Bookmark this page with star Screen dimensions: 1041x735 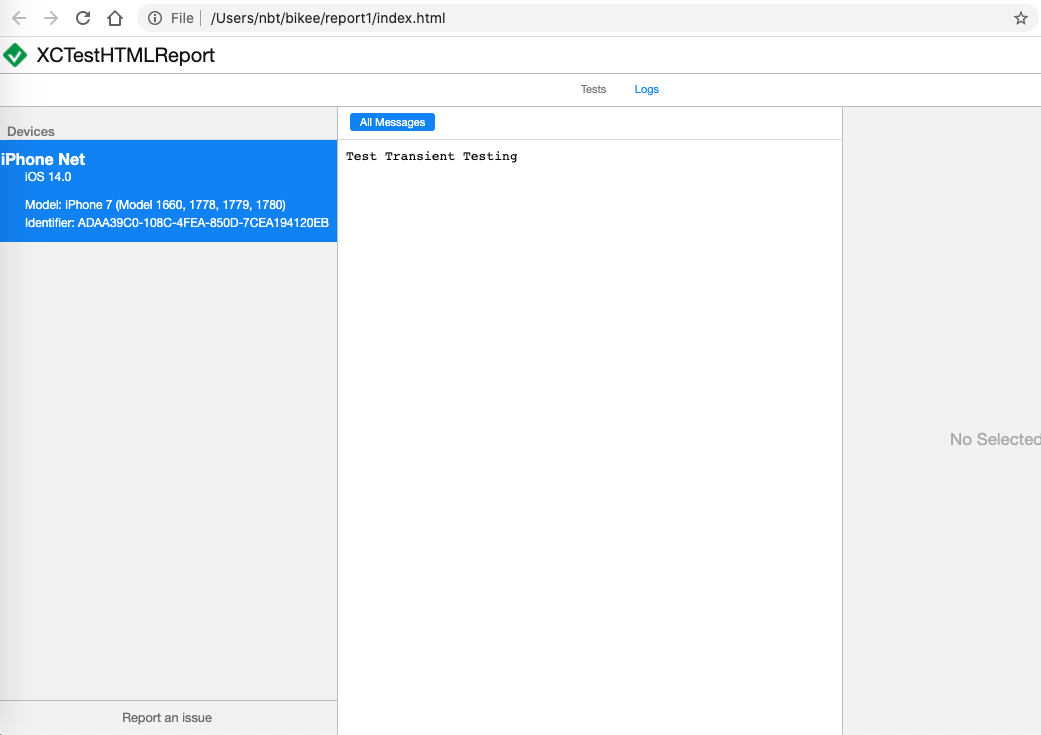1020,19
